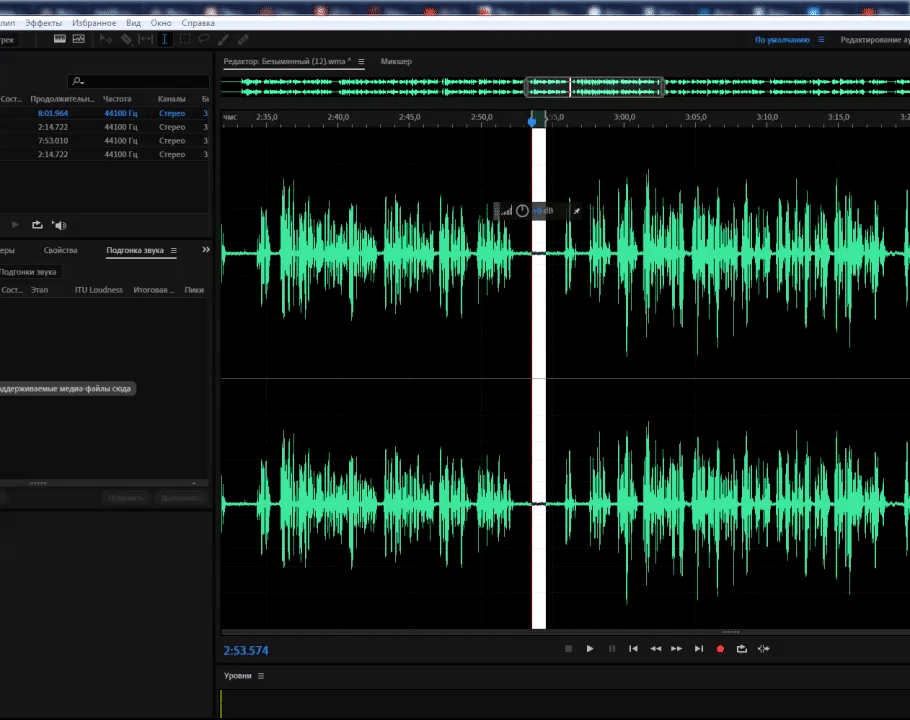910x720 pixels.
Task: Open the Эффекты menu
Action: (x=42, y=22)
